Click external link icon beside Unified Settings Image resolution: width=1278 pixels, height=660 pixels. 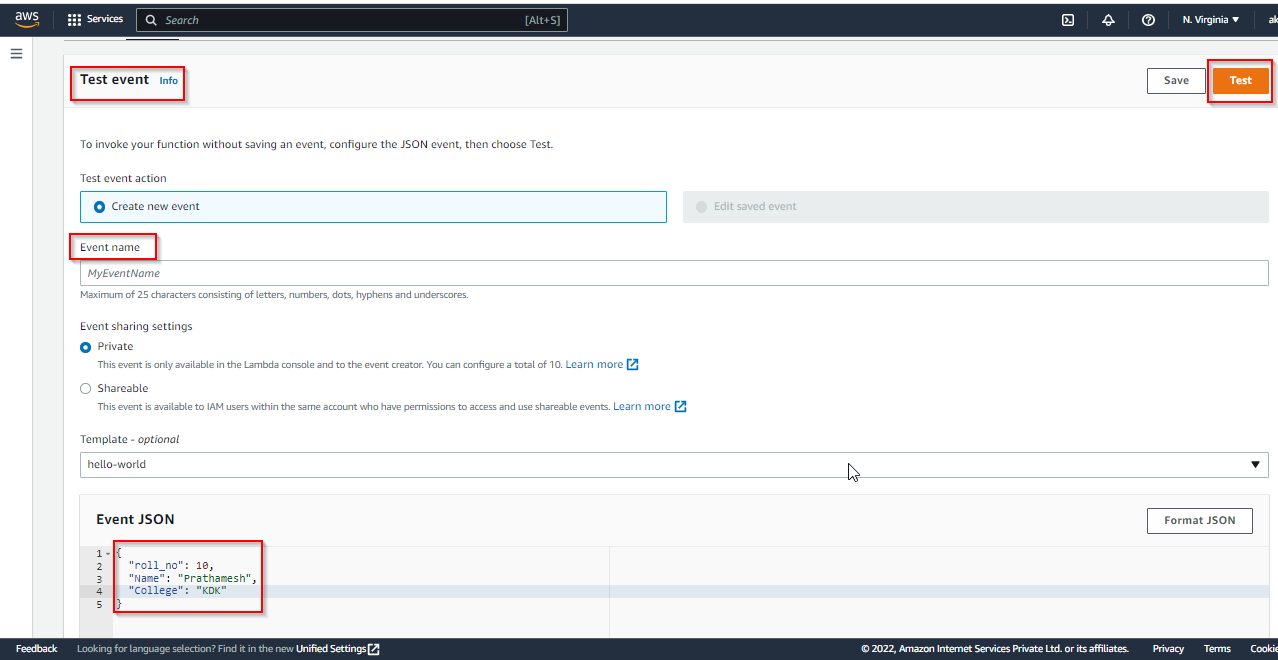pyautogui.click(x=374, y=649)
